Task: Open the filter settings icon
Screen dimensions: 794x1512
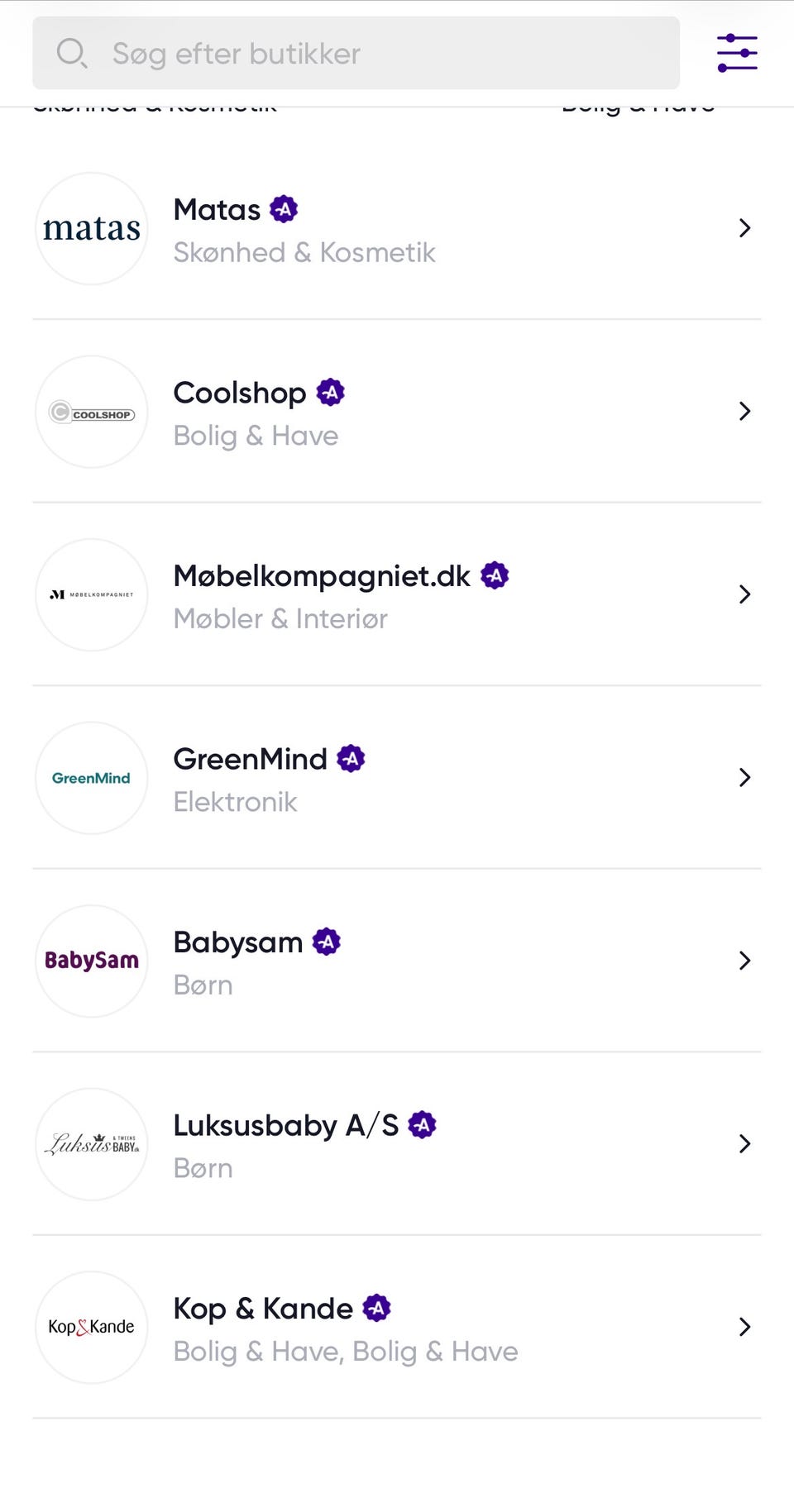Action: (x=737, y=53)
